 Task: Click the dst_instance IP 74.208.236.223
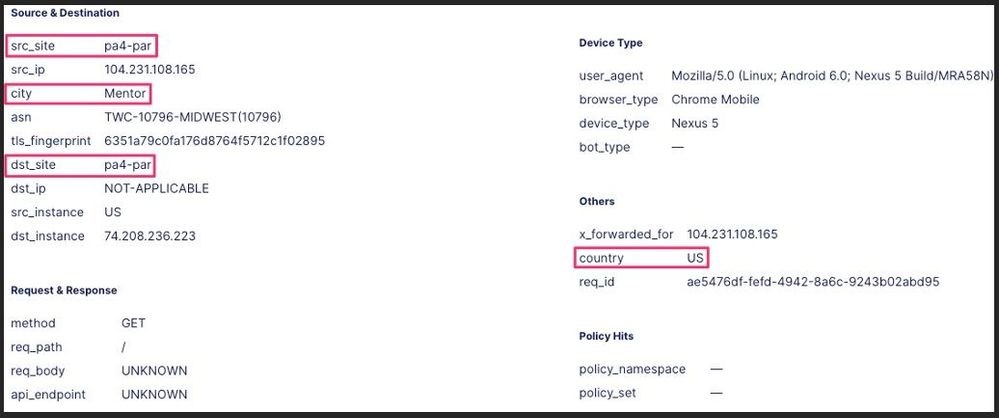point(150,236)
